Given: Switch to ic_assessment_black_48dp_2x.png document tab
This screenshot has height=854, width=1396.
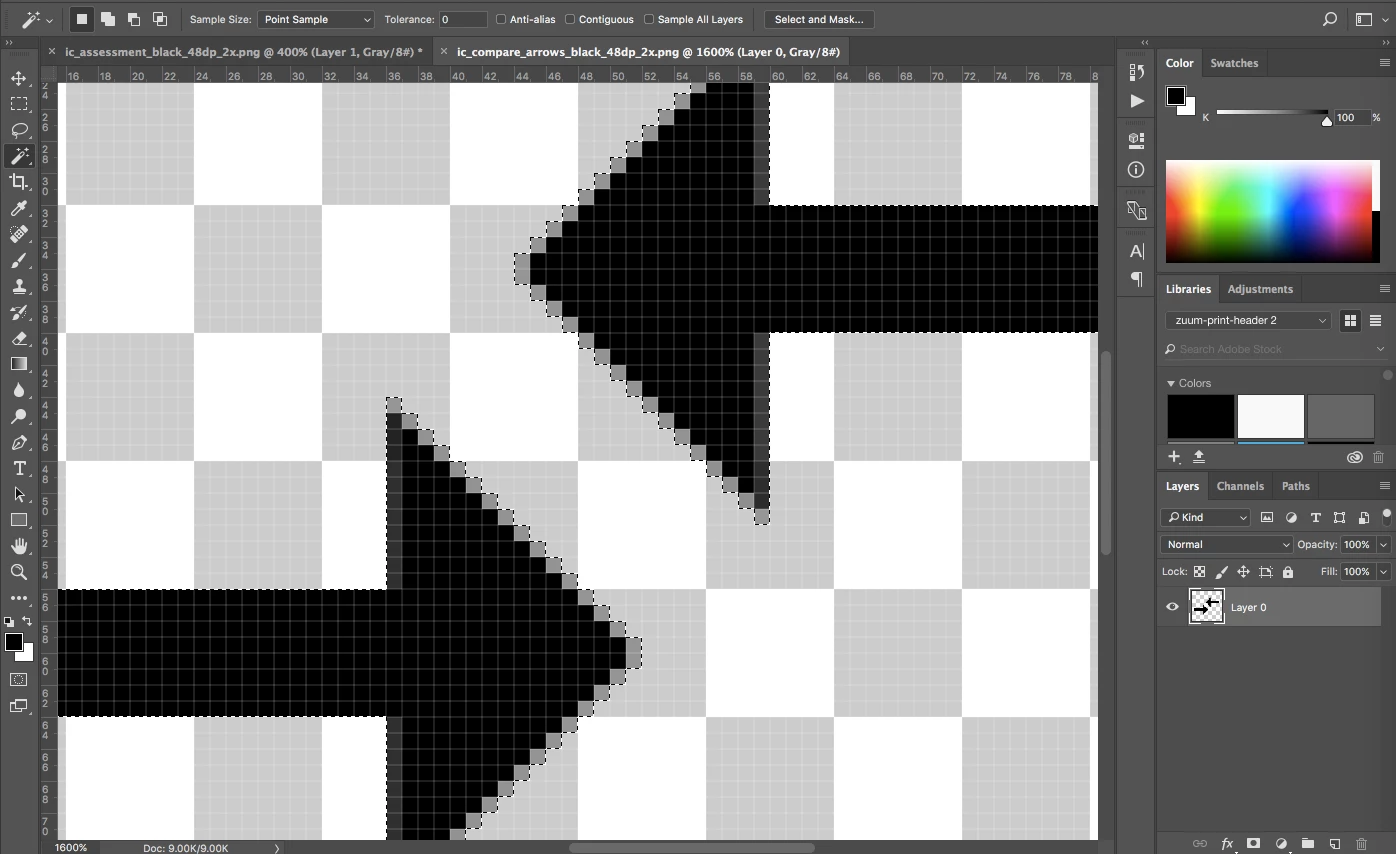Looking at the screenshot, I should tap(243, 51).
